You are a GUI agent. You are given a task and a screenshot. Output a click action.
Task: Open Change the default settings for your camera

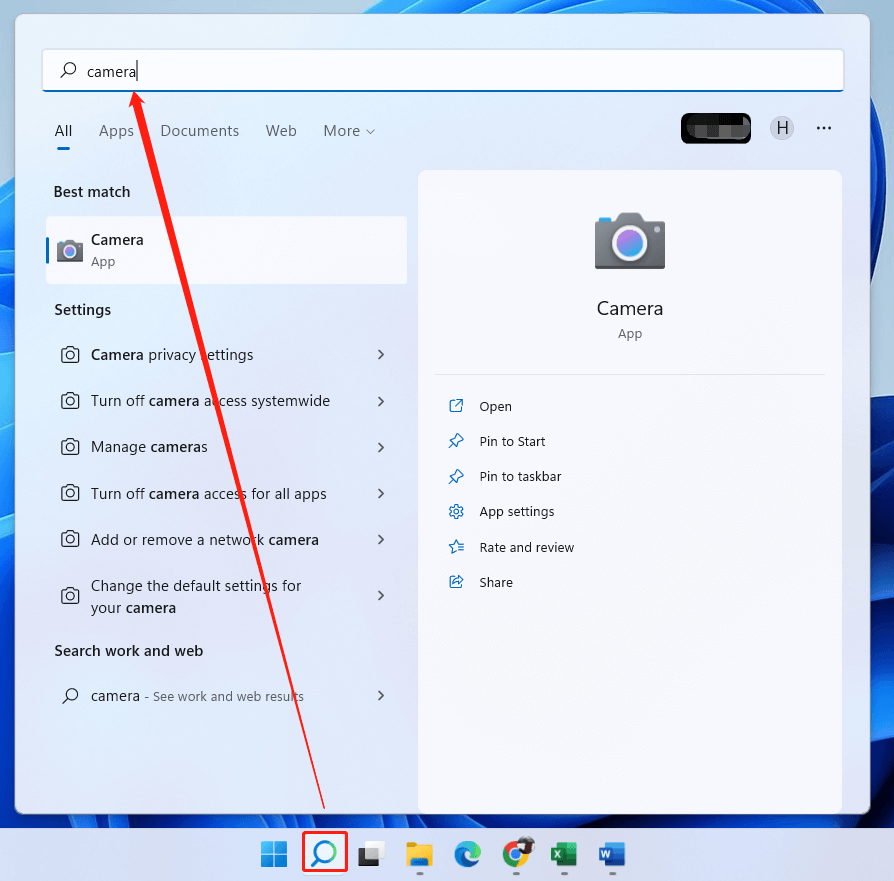pos(196,596)
